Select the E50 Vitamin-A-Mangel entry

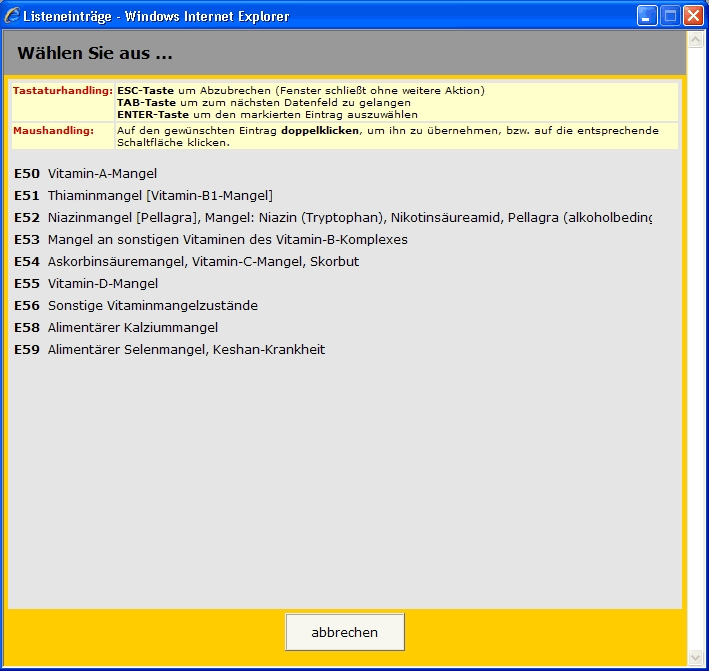(x=85, y=174)
